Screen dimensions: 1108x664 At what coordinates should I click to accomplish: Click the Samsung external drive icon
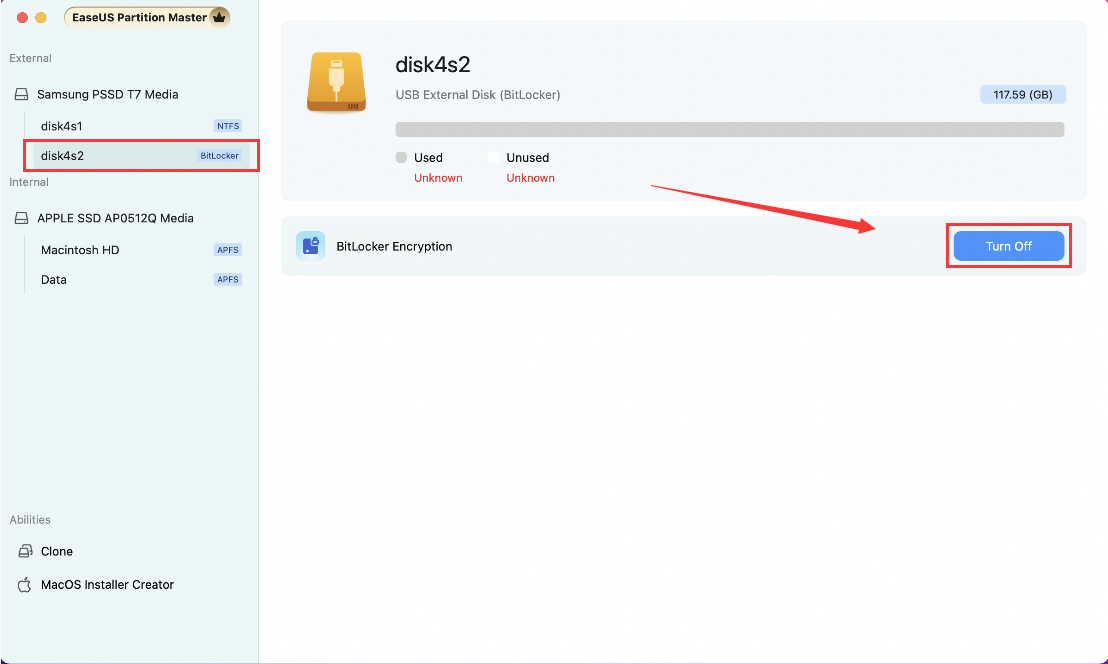[x=22, y=94]
